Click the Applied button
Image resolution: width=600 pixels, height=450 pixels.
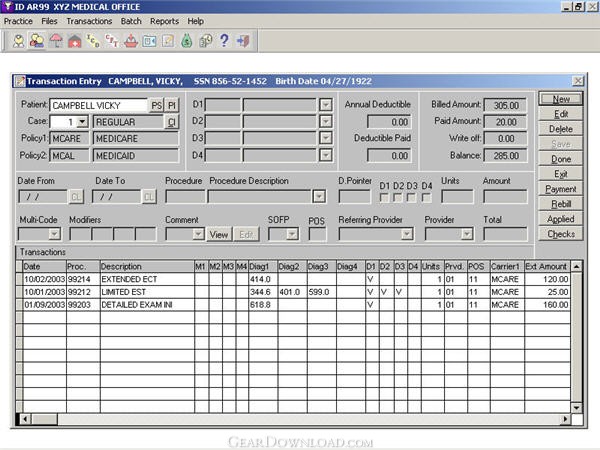(561, 219)
